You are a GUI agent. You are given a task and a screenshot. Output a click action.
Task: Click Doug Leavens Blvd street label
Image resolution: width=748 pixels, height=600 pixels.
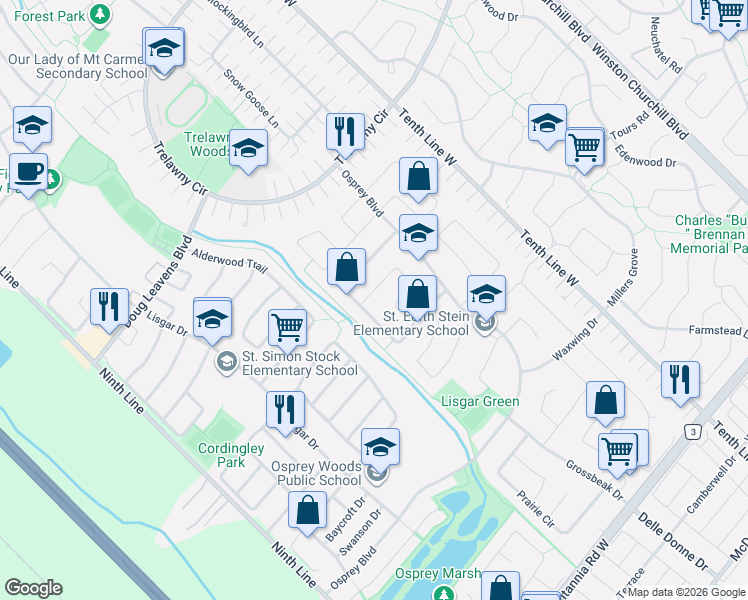tap(158, 281)
